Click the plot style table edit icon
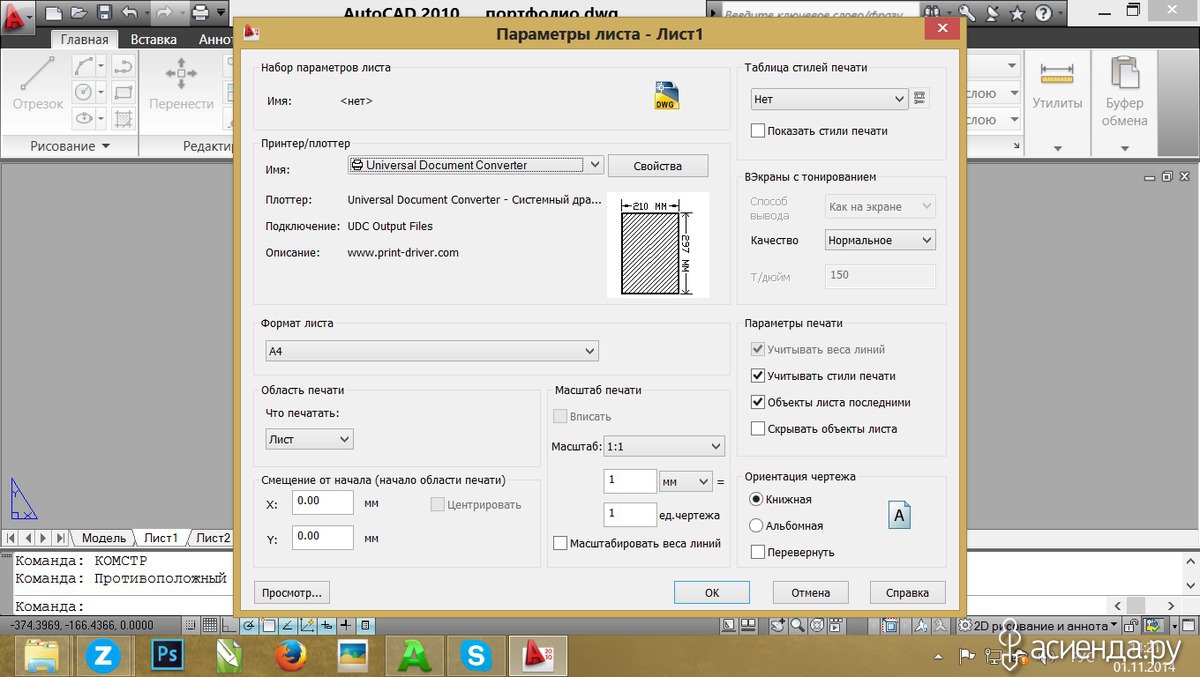The width and height of the screenshot is (1200, 677). (921, 98)
